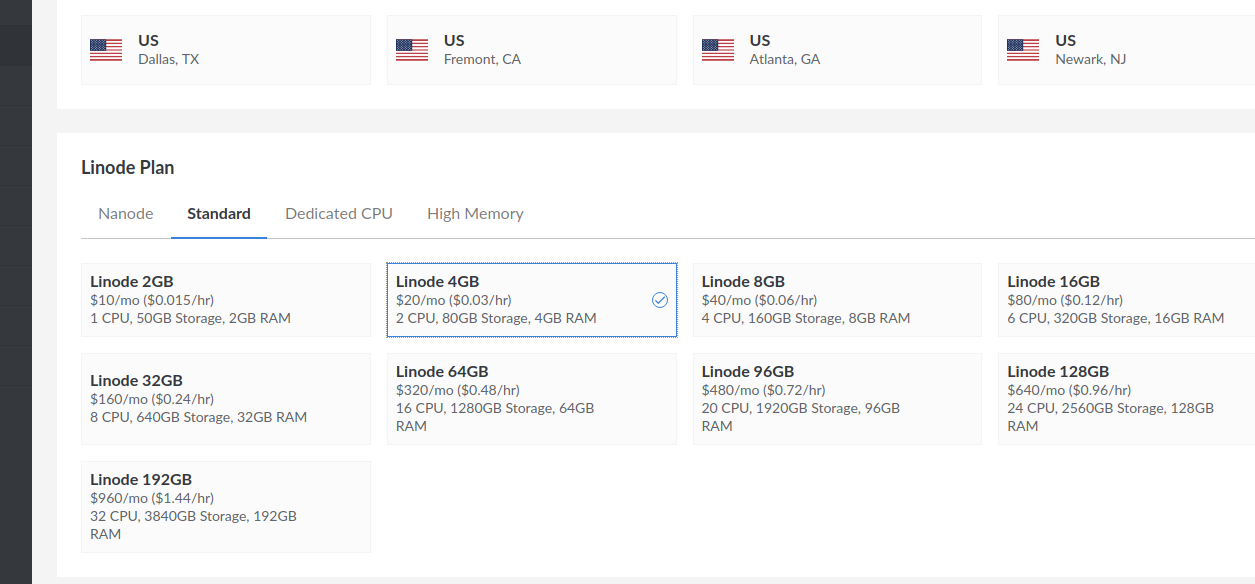Click "4 CPU, 160GB Storage, 8GB RAM" specs
Screen dimensions: 1255x584
[806, 318]
